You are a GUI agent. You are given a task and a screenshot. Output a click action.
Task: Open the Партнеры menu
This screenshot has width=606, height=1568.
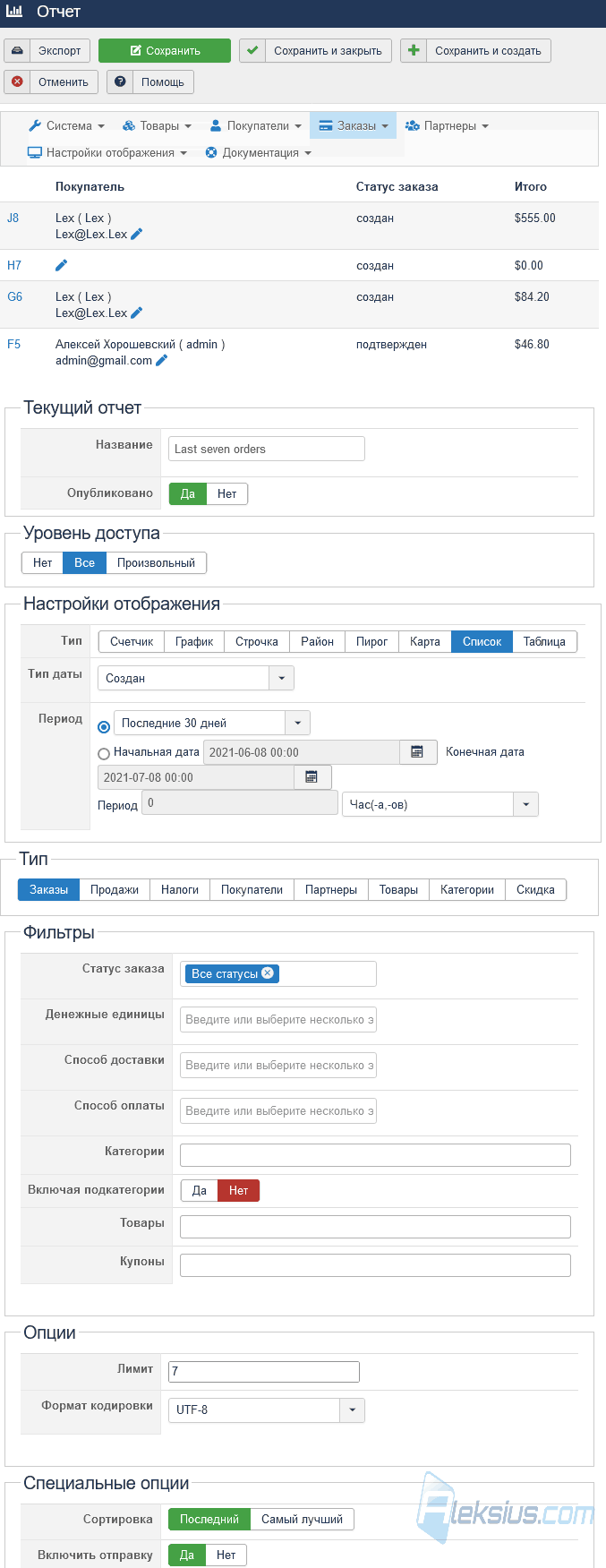tap(447, 126)
